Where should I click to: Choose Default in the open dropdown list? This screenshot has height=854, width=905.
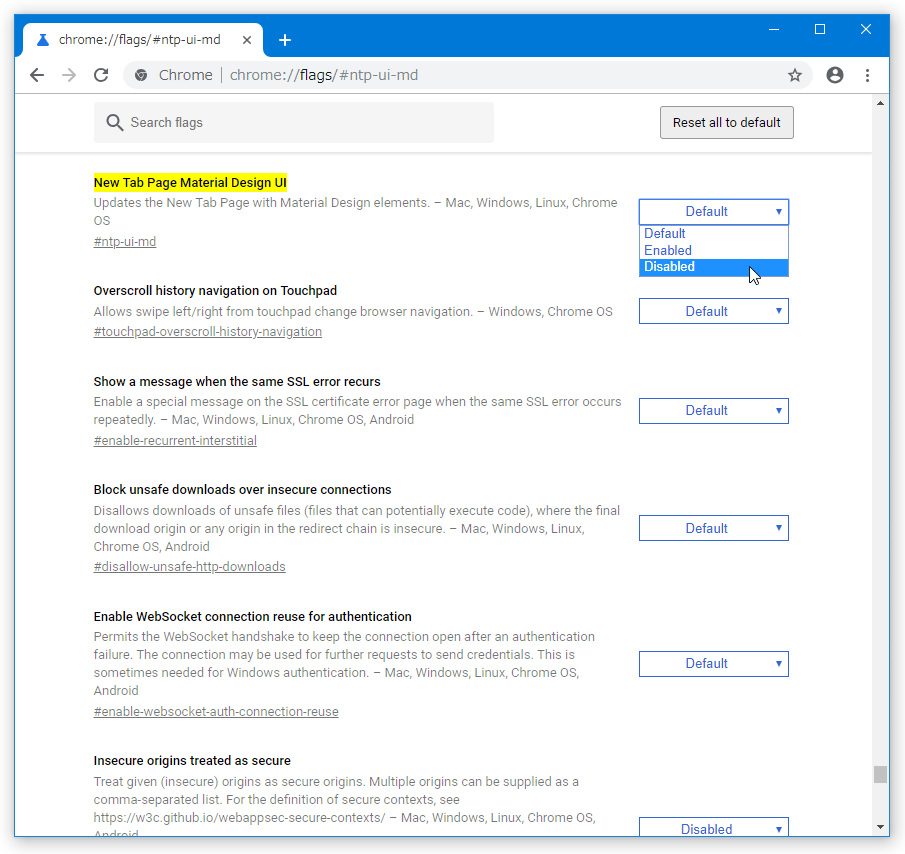click(x=713, y=234)
